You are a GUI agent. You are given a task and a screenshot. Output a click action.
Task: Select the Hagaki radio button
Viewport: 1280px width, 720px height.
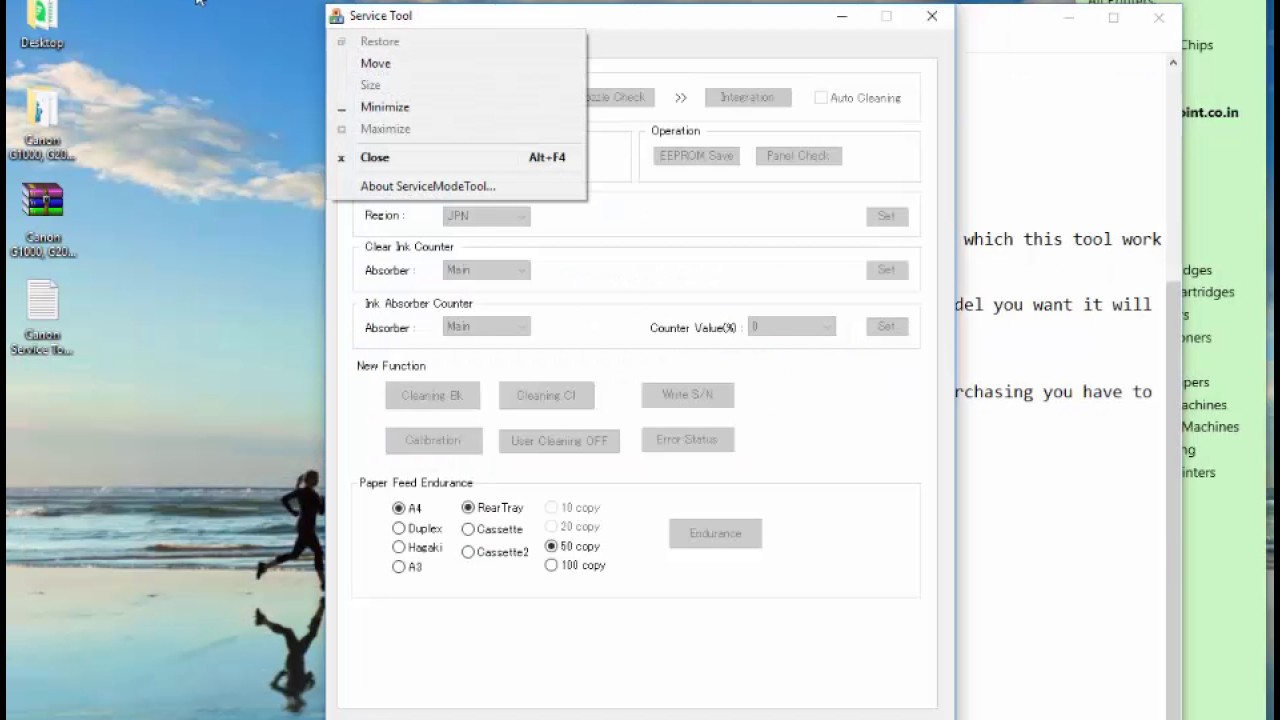pos(399,547)
